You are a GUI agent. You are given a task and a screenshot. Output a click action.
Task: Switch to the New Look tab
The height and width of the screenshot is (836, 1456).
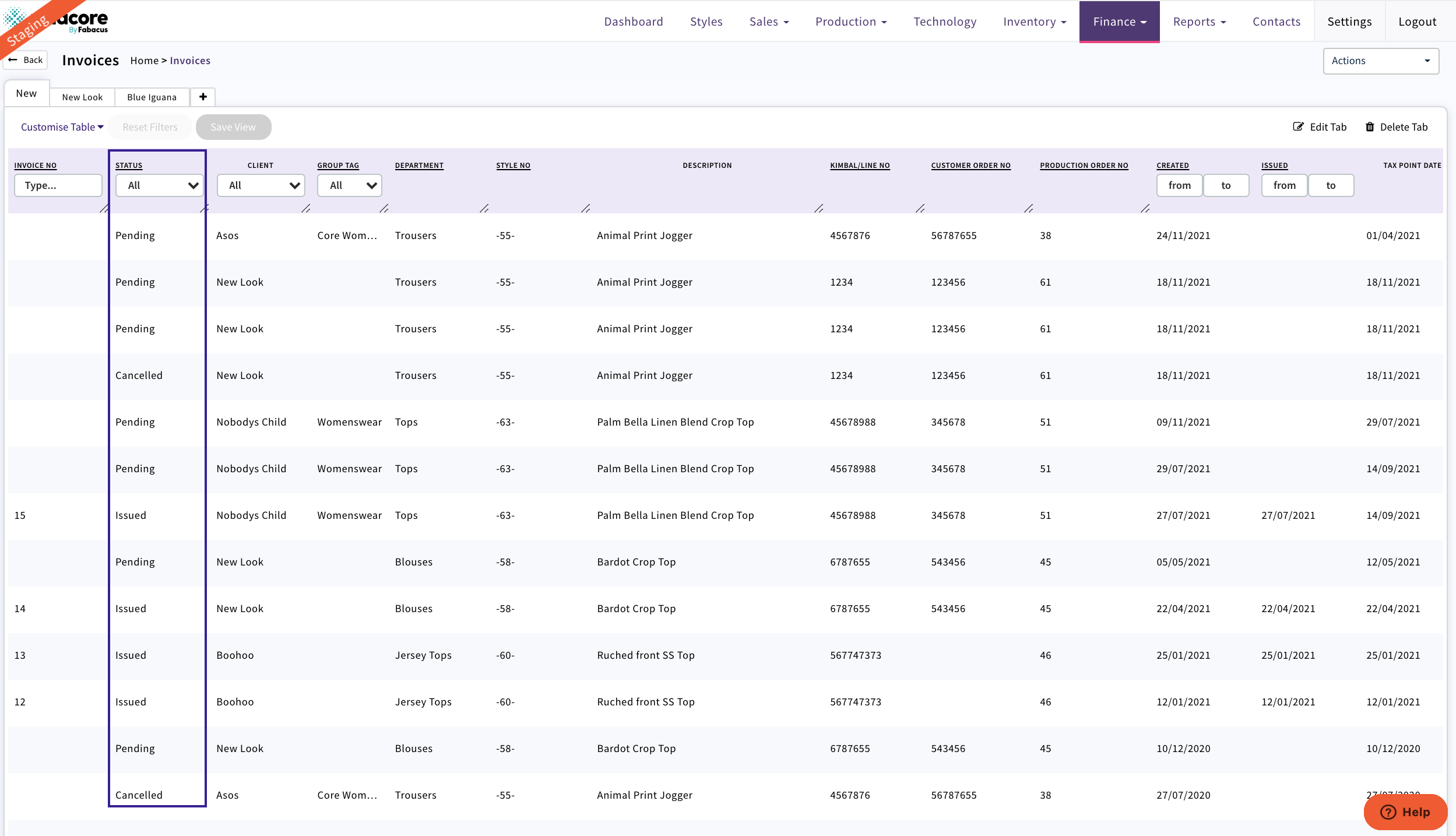coord(82,97)
